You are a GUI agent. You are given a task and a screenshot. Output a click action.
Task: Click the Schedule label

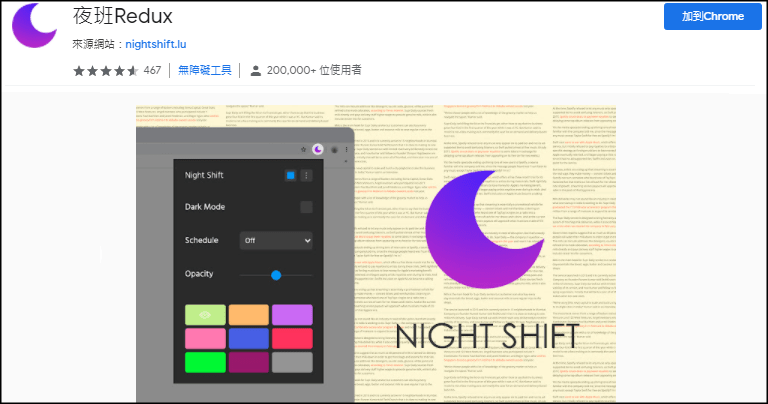(x=201, y=240)
